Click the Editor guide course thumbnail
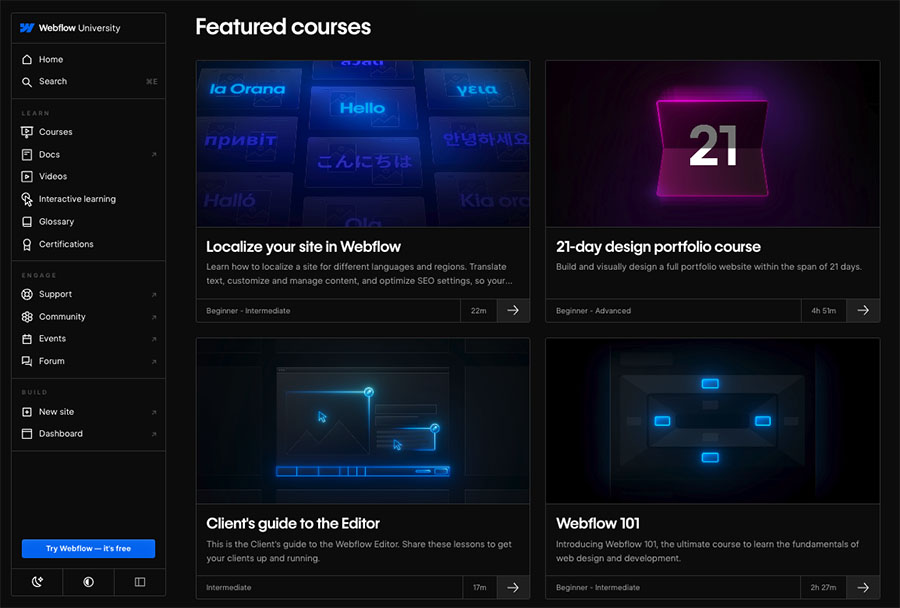 (363, 421)
